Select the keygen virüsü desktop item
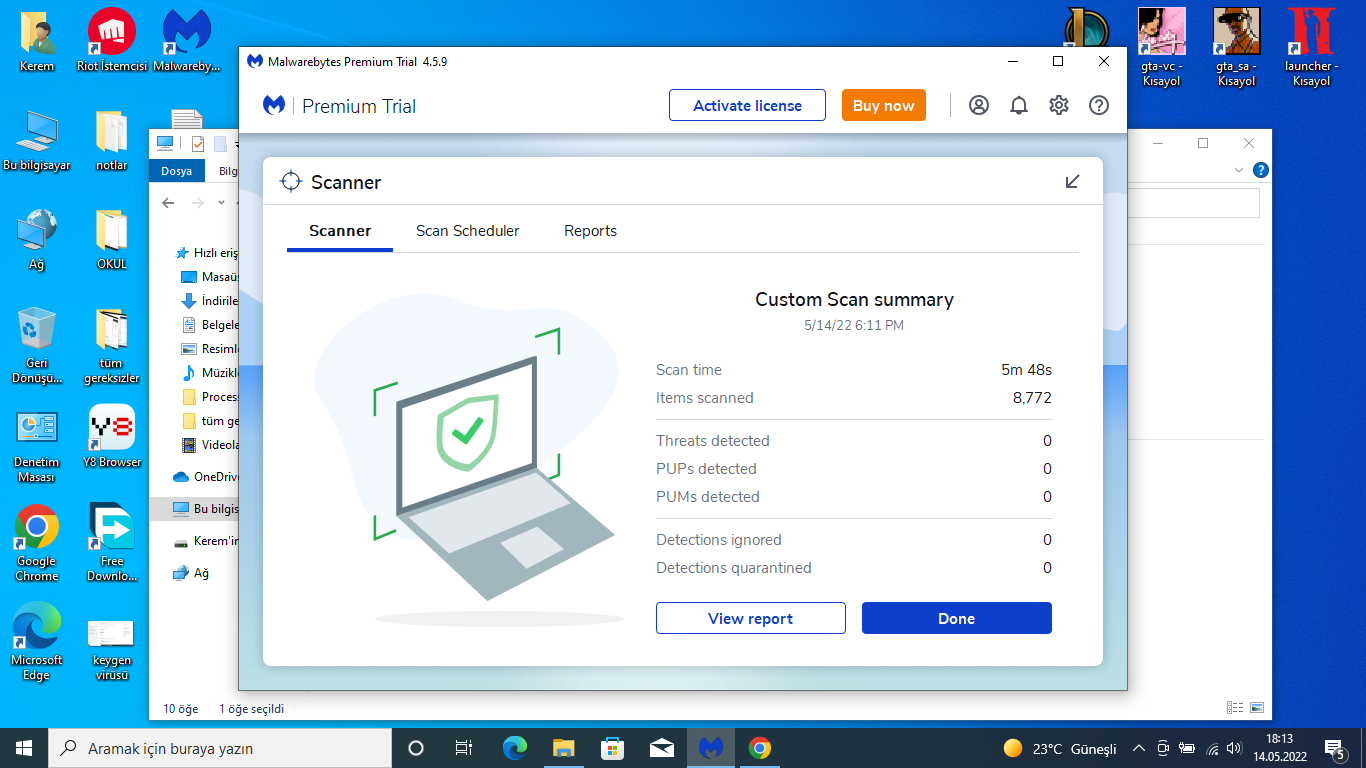The image size is (1366, 768). pyautogui.click(x=112, y=650)
